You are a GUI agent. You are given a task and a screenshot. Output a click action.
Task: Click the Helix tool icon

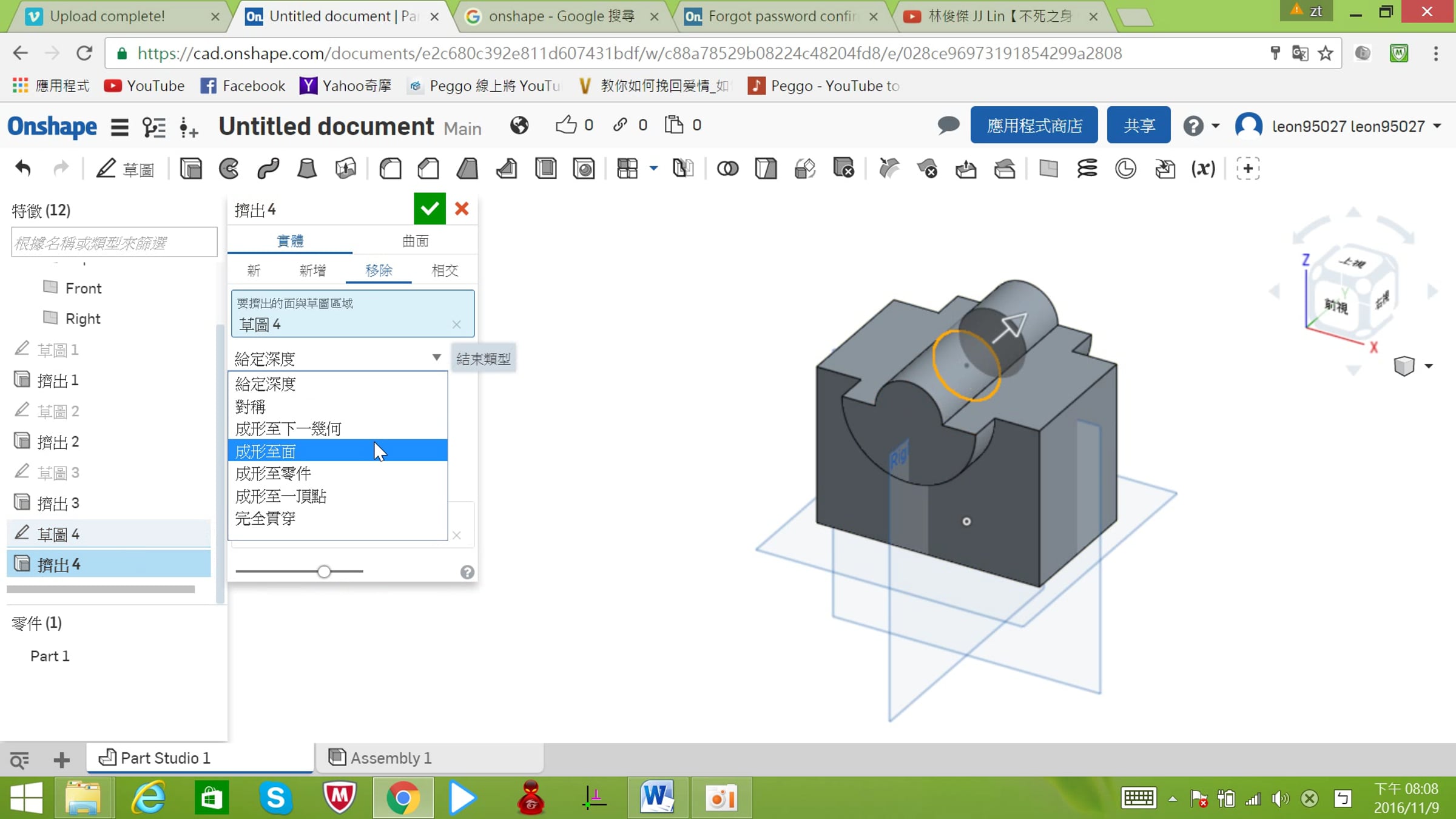tap(1087, 169)
